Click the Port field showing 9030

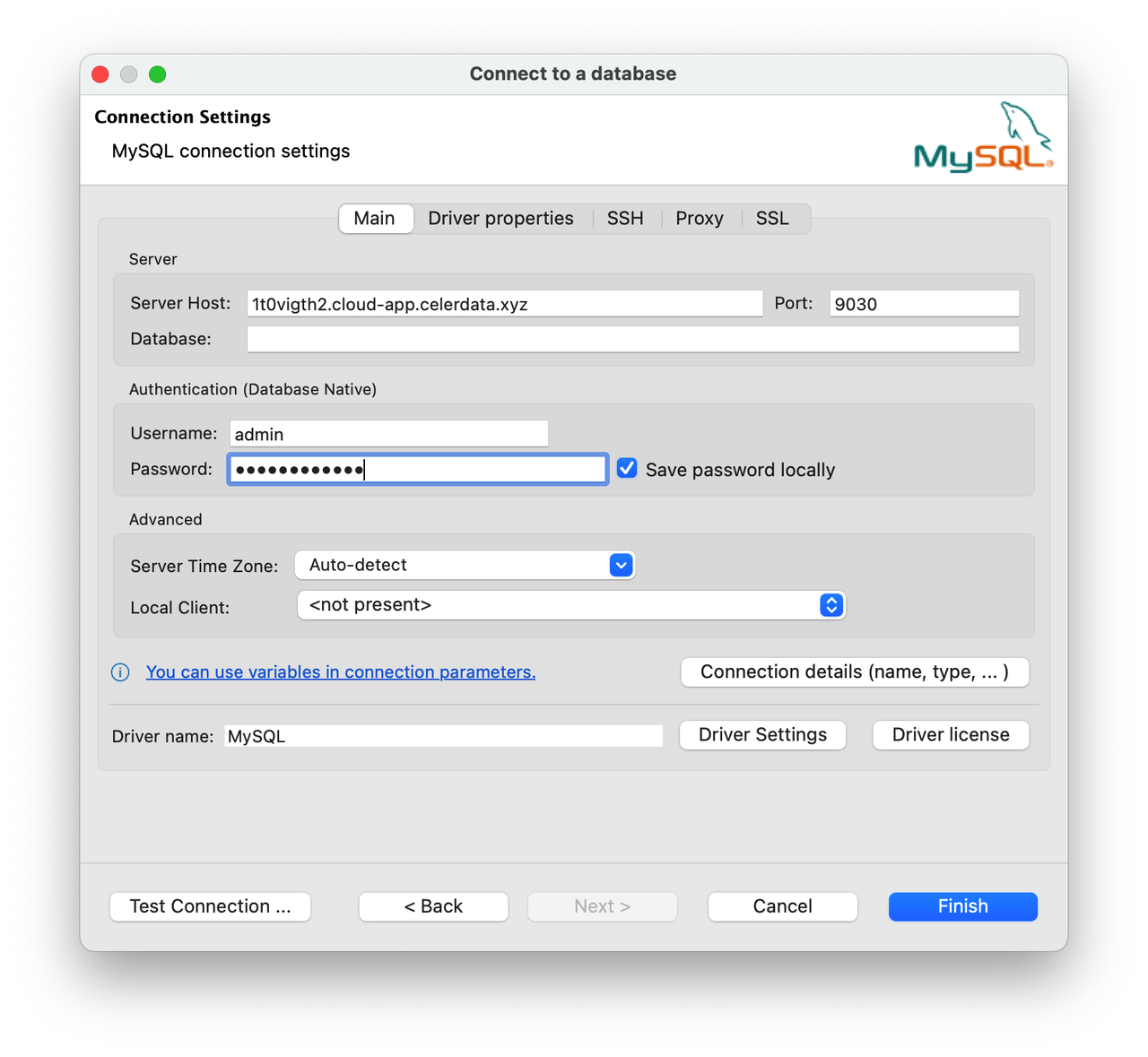tap(923, 303)
